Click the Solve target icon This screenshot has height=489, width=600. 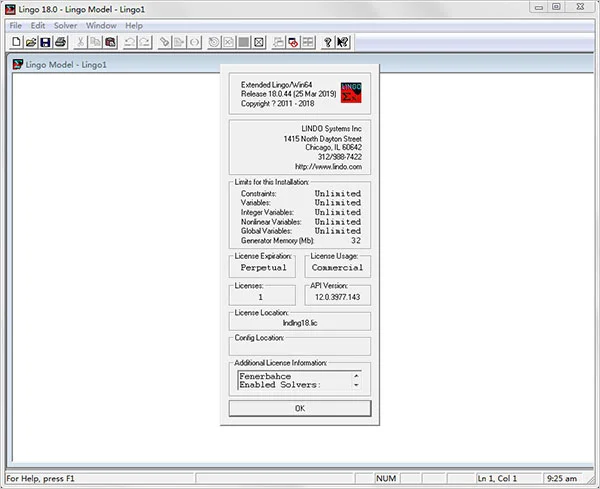(x=214, y=42)
